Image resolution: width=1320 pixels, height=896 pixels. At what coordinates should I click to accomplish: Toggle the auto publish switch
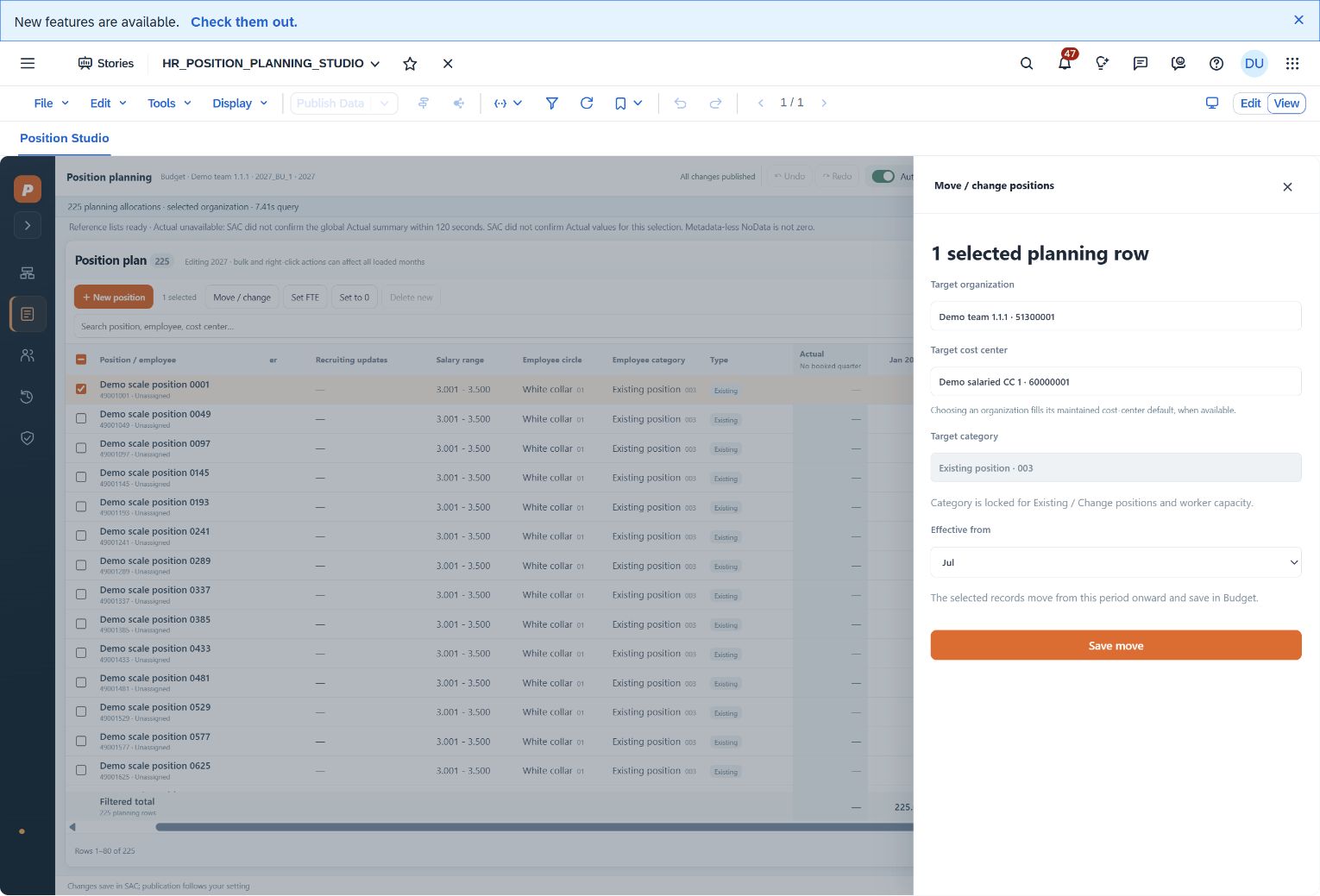click(x=883, y=176)
